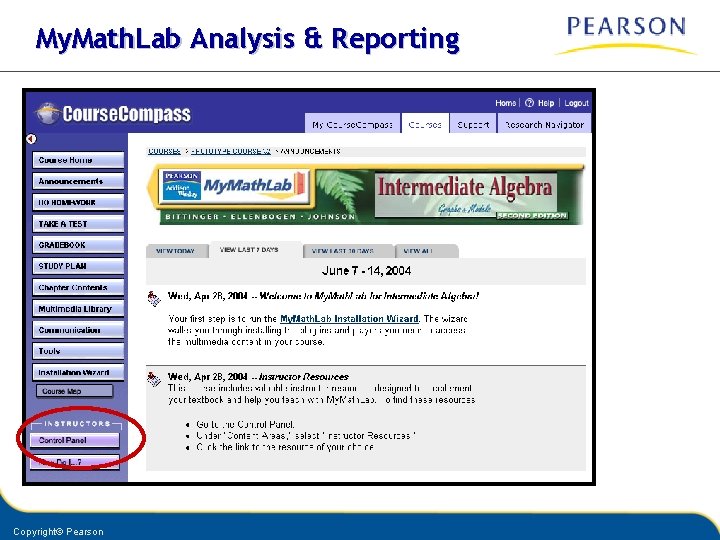Click the 'BITTINGER - ELLENBOGEN - JOHNSON' authors text
The height and width of the screenshot is (540, 720).
pos(260,217)
